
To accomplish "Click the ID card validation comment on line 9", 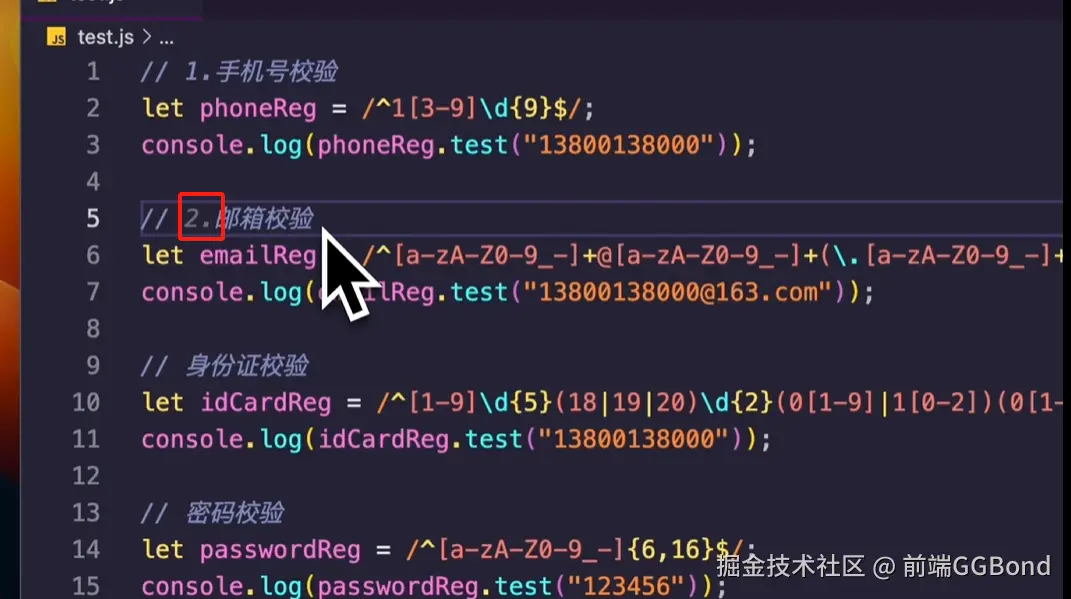I will coord(225,366).
